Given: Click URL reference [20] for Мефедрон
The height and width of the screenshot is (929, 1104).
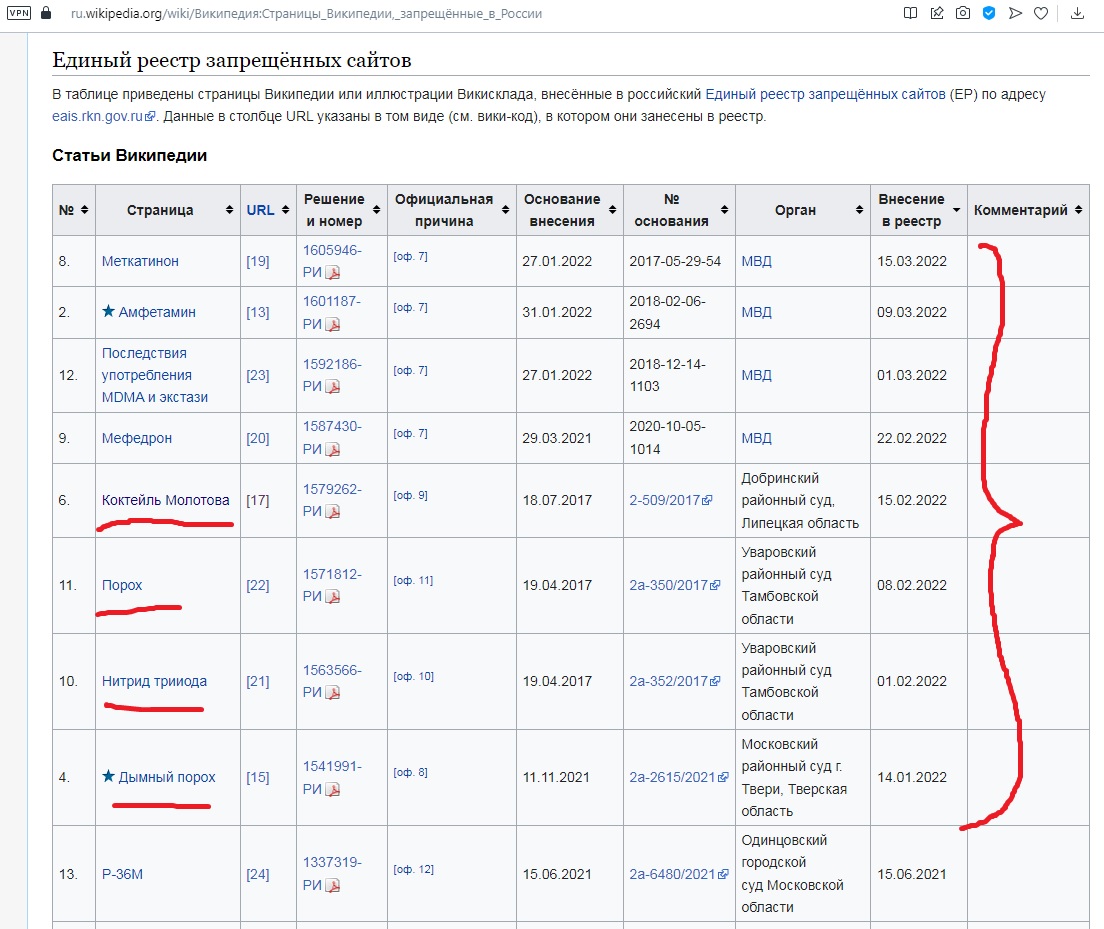Looking at the screenshot, I should [258, 438].
